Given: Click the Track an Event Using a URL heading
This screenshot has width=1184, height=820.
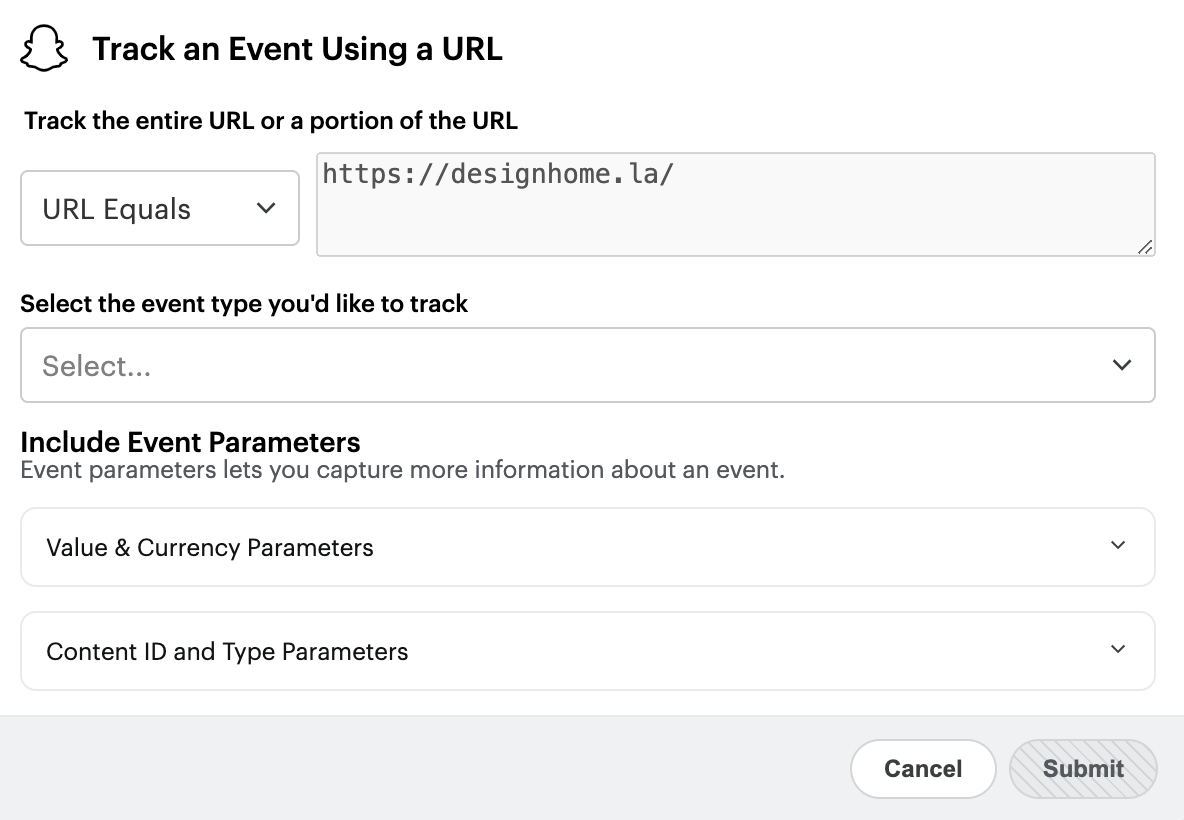Looking at the screenshot, I should (x=297, y=48).
